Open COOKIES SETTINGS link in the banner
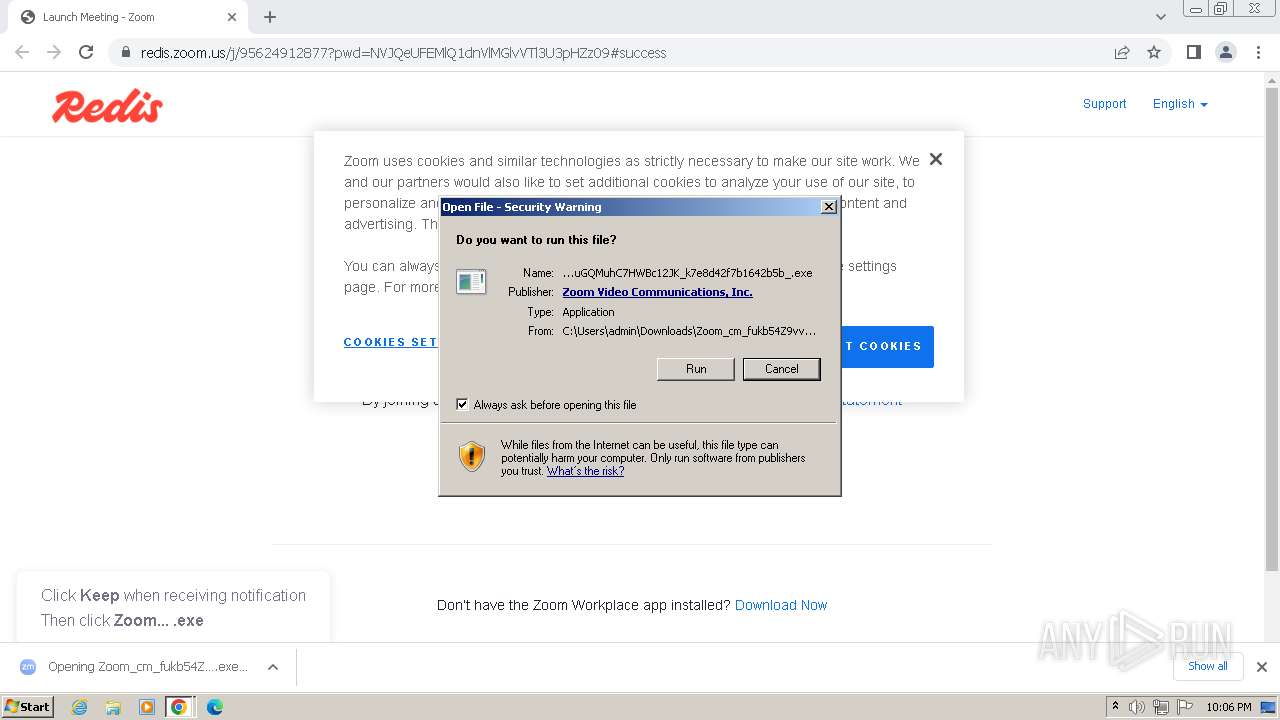Viewport: 1280px width, 720px height. point(391,342)
